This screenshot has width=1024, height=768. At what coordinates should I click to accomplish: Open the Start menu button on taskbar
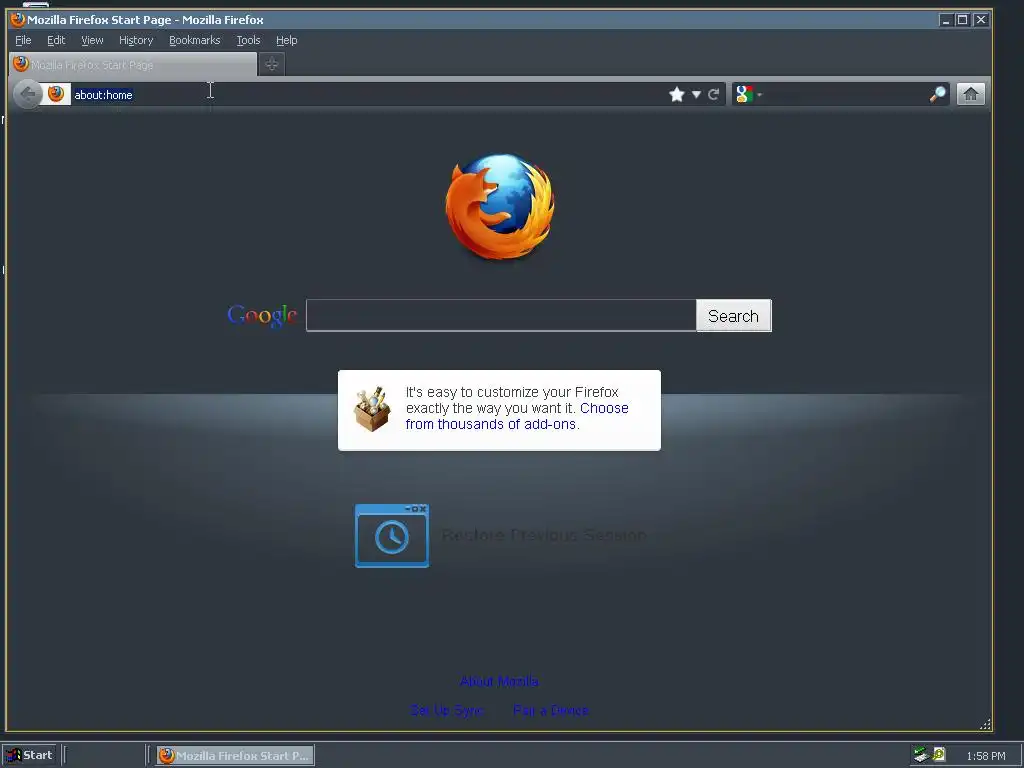coord(29,756)
